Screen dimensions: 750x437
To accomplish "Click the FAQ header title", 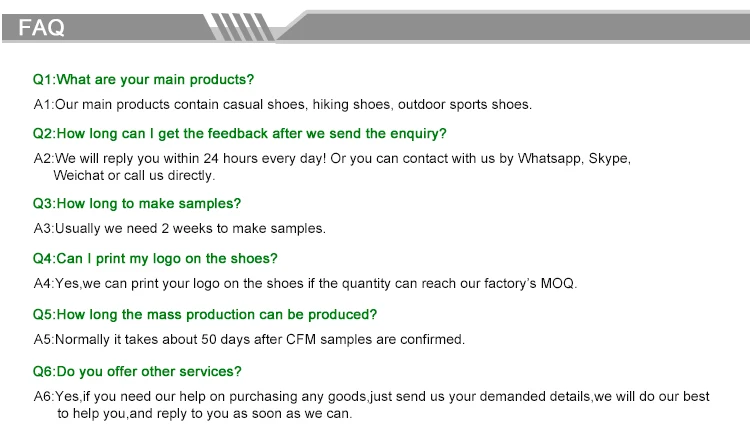I will pos(41,27).
